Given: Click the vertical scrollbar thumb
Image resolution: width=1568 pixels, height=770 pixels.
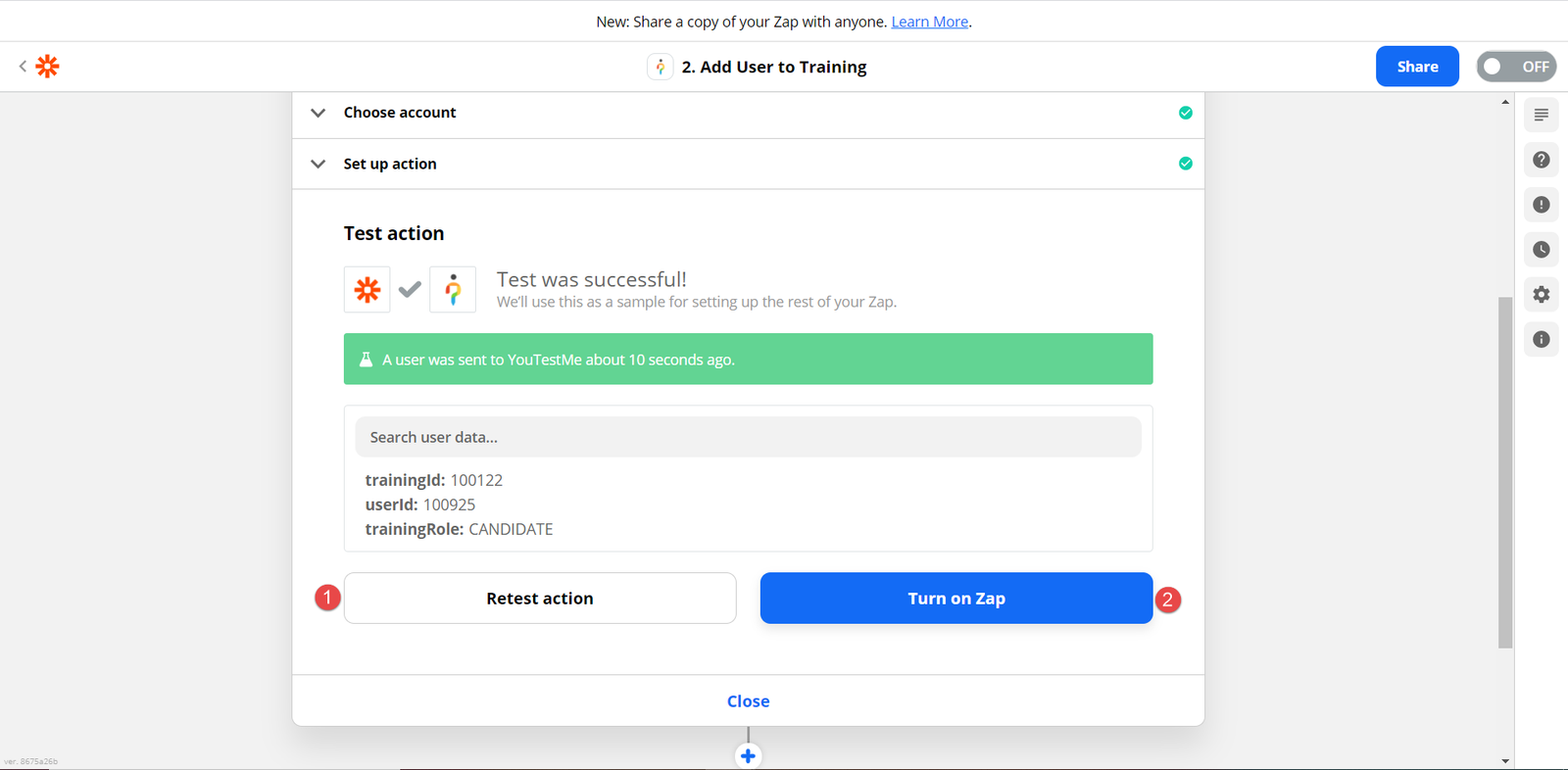Looking at the screenshot, I should pyautogui.click(x=1505, y=470).
